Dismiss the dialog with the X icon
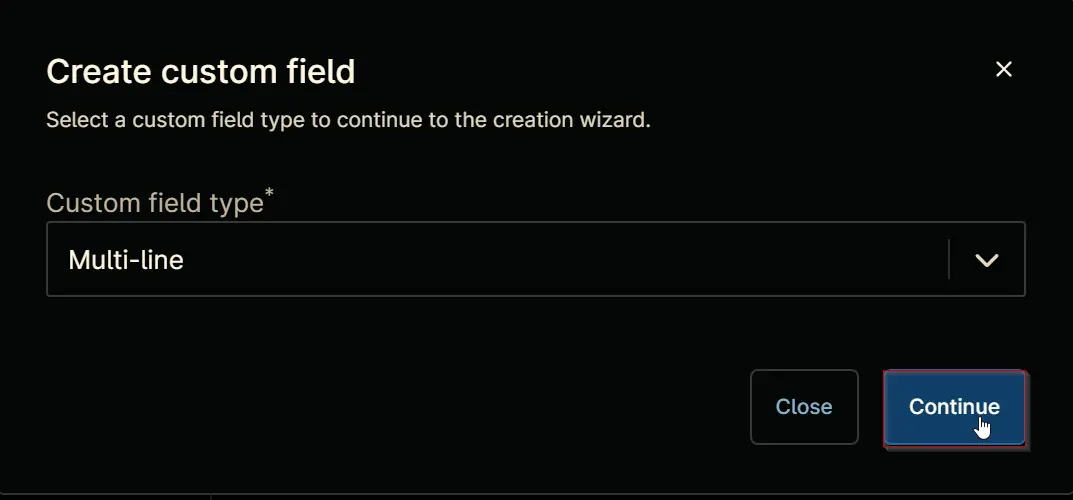The image size is (1073, 500). tap(1003, 69)
